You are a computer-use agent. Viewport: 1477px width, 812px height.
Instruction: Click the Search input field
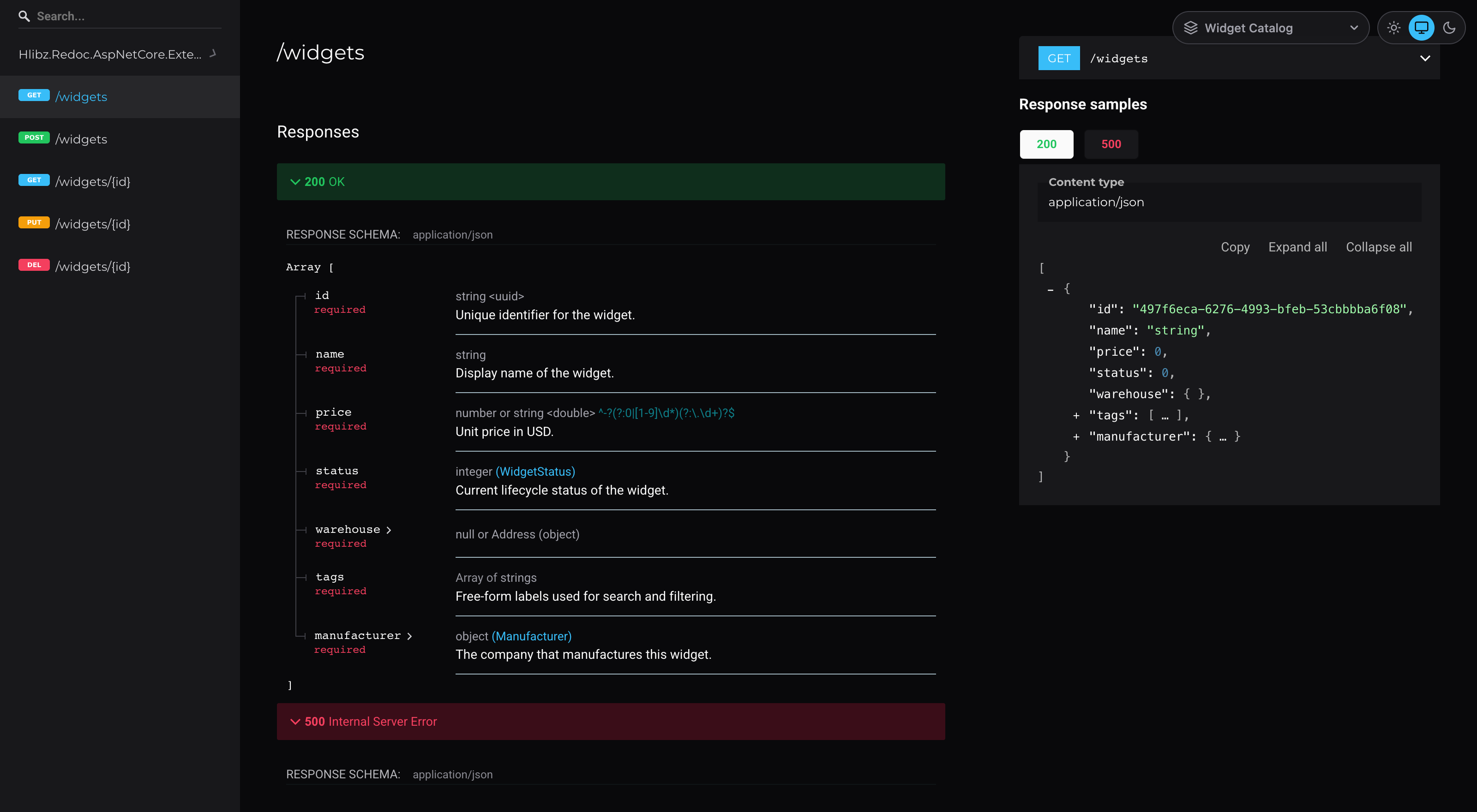click(x=120, y=16)
